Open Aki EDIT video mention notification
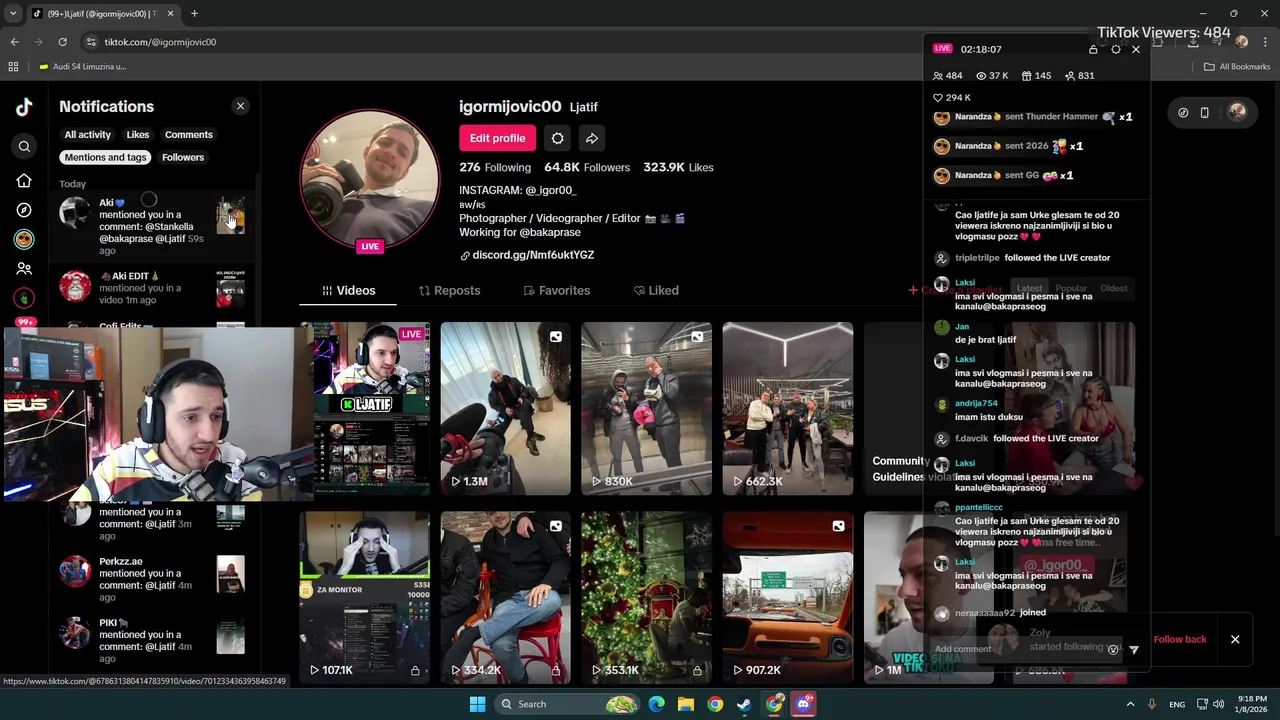 [152, 288]
